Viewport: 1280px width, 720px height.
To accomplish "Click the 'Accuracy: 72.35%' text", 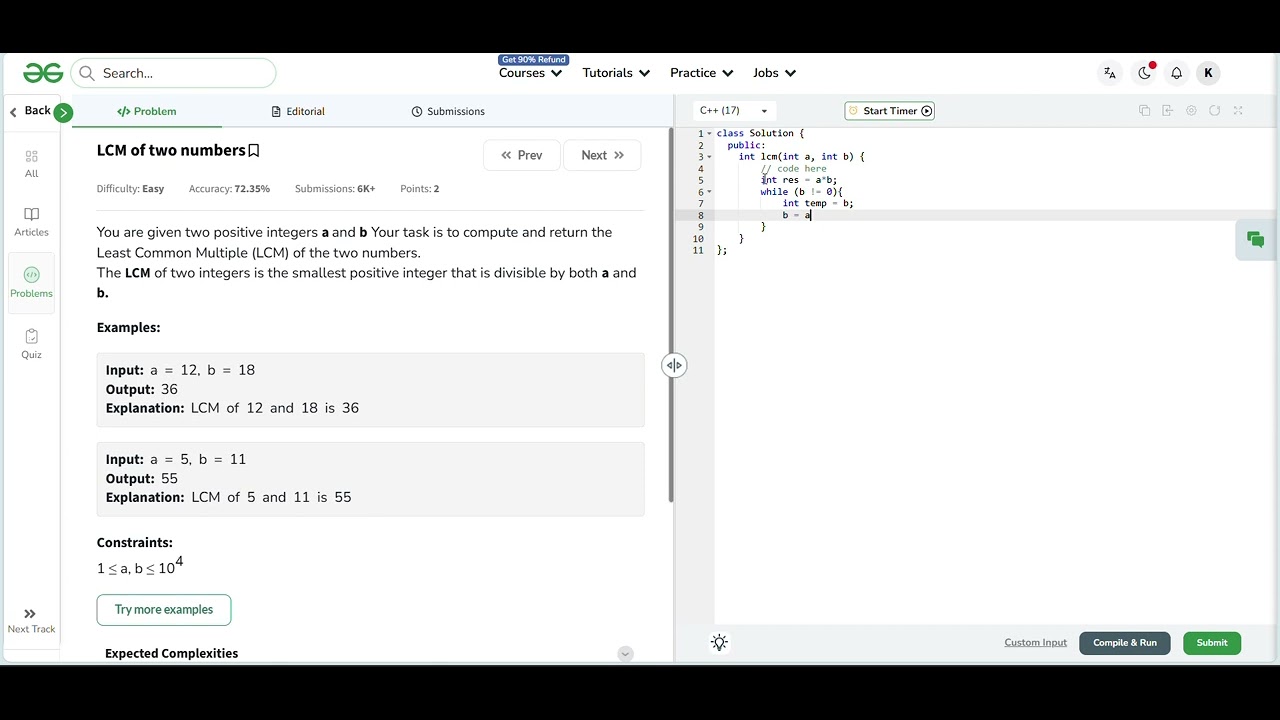I will click(229, 189).
